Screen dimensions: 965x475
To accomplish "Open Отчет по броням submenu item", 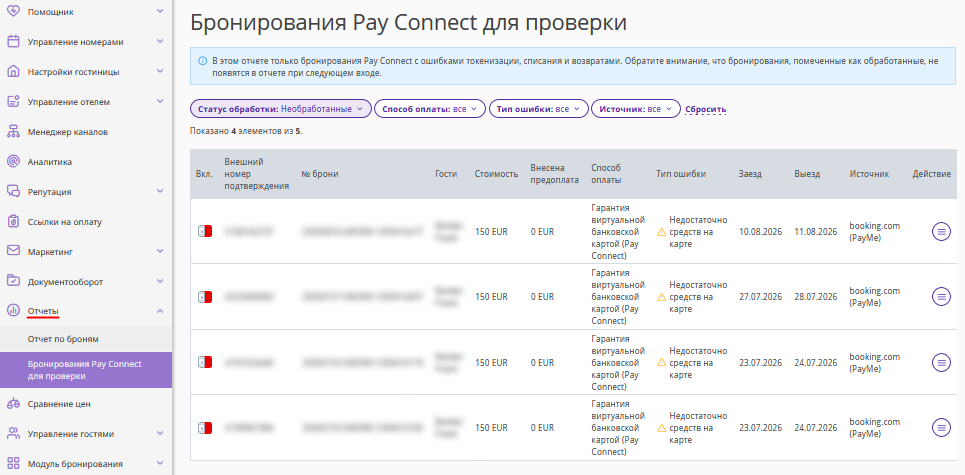I will [x=86, y=339].
